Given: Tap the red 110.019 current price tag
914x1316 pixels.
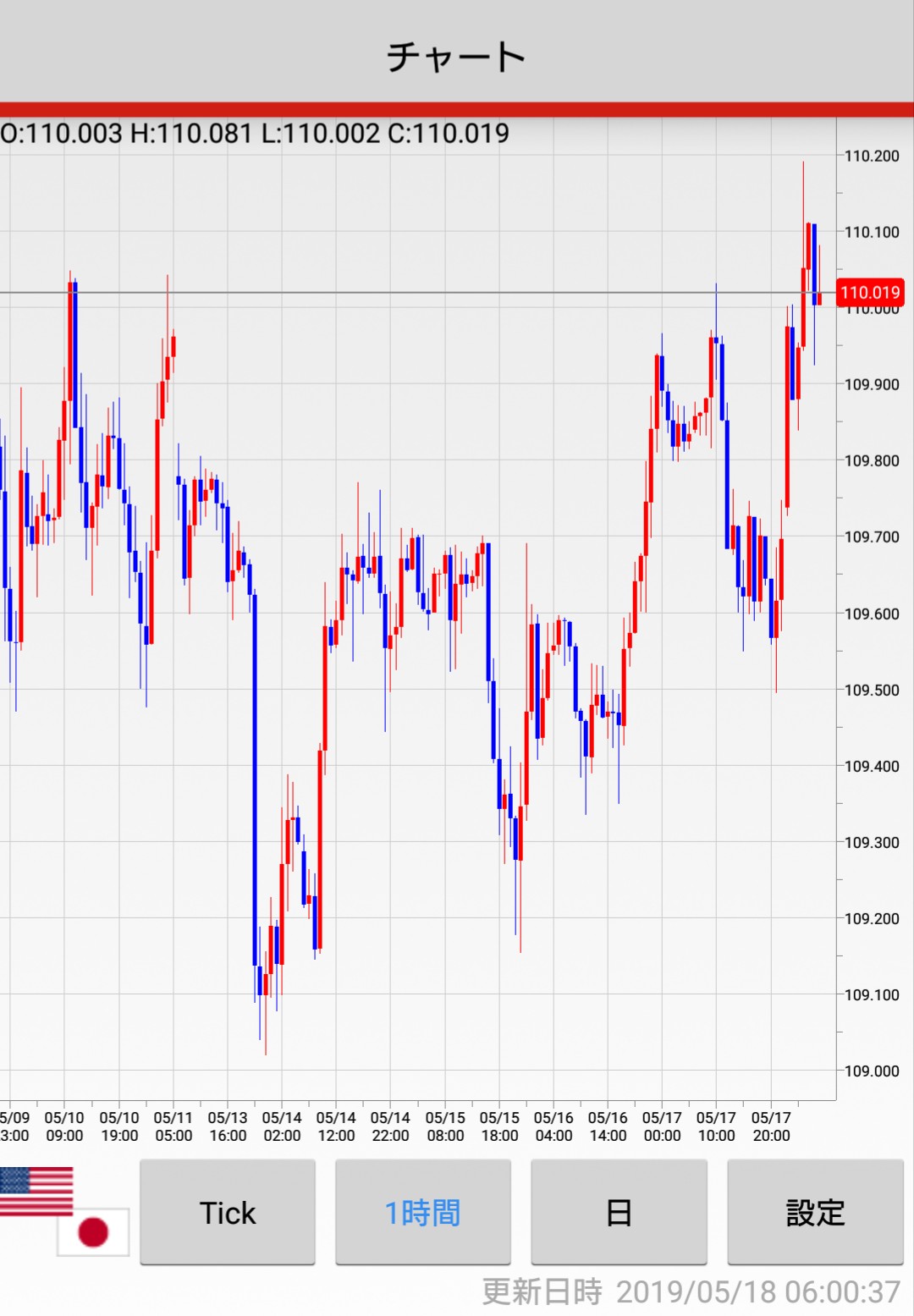Looking at the screenshot, I should pos(870,293).
